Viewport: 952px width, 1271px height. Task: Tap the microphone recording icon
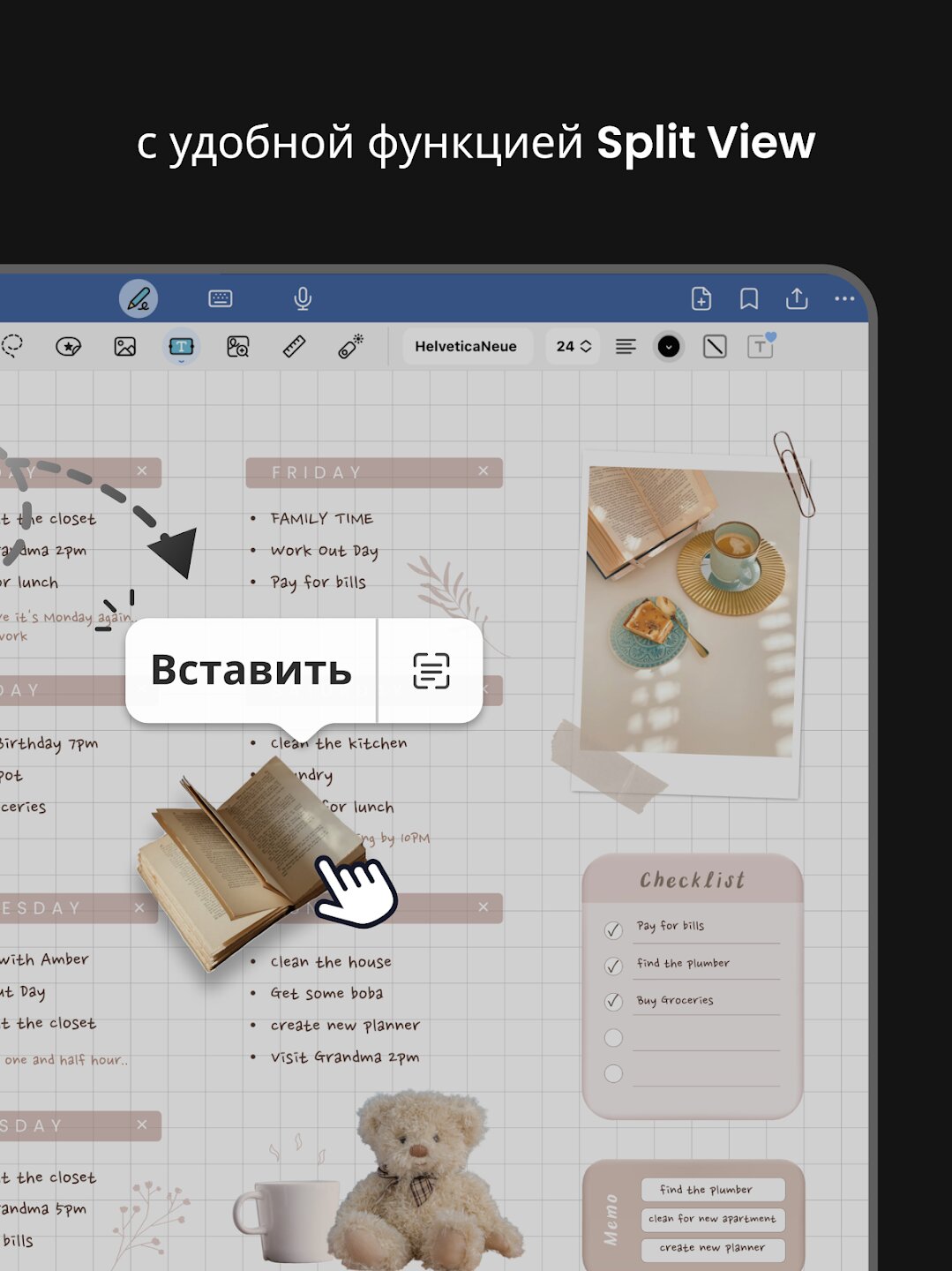[303, 299]
